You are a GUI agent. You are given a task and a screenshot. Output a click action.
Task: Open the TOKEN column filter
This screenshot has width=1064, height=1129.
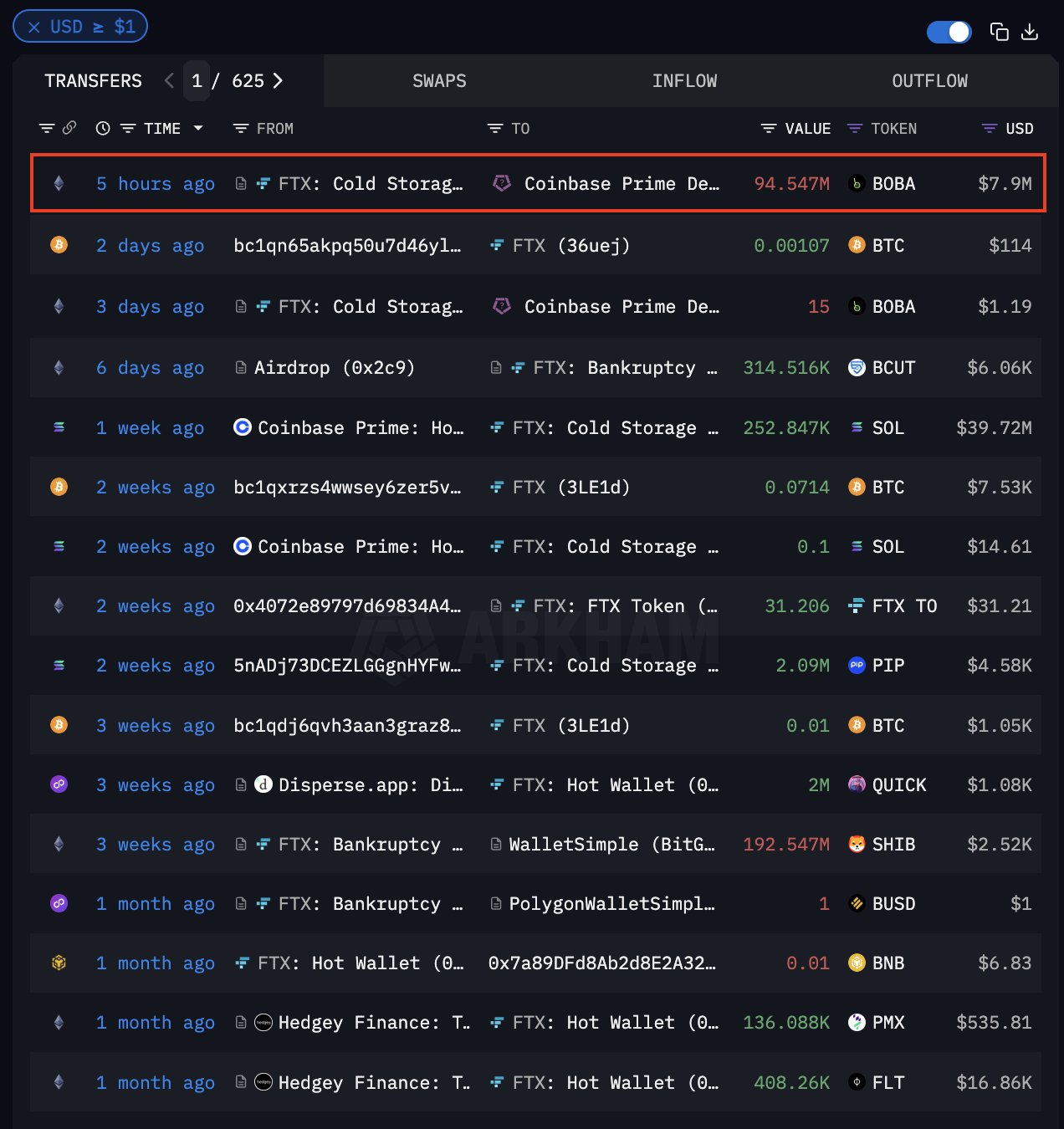(x=855, y=128)
